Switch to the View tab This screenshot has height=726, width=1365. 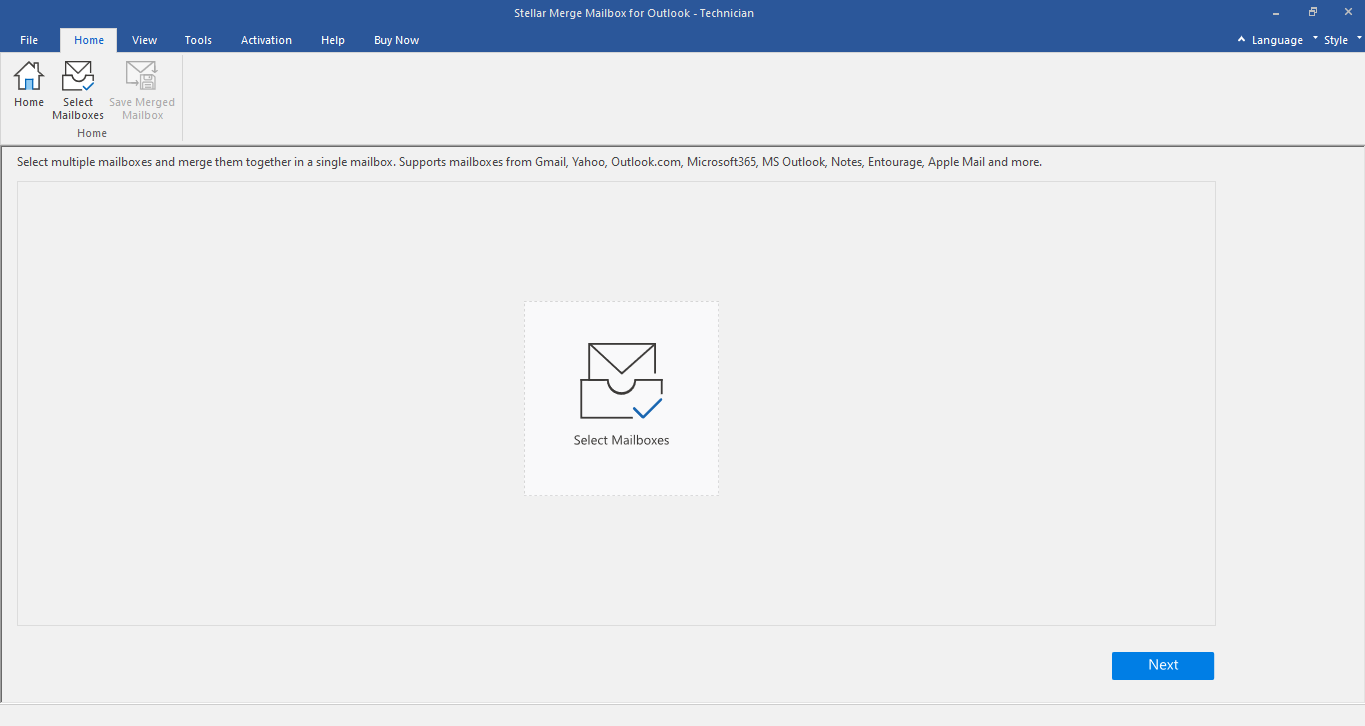(x=145, y=40)
